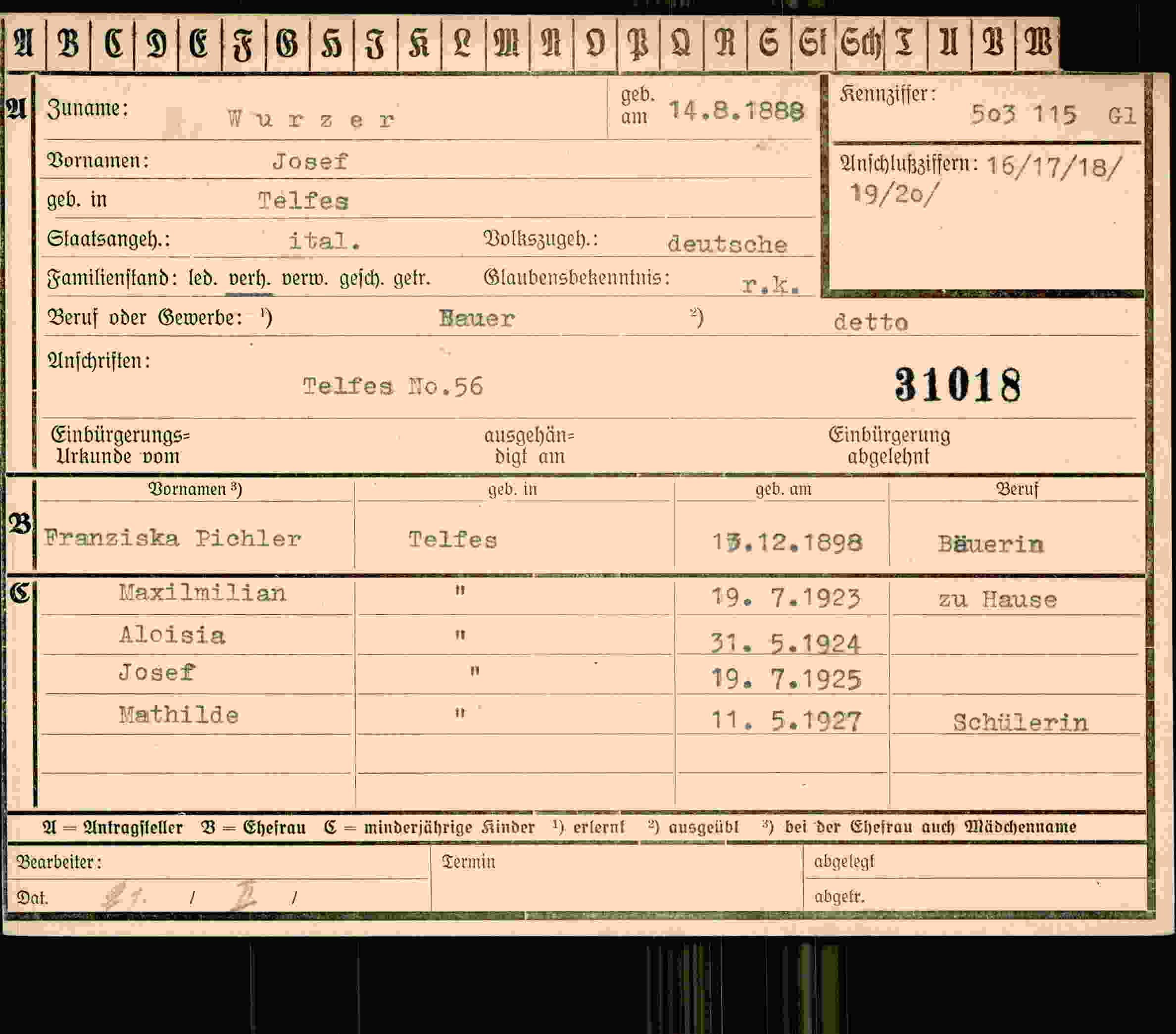
Task: Click the typed surname "Wurzer"
Action: point(312,120)
